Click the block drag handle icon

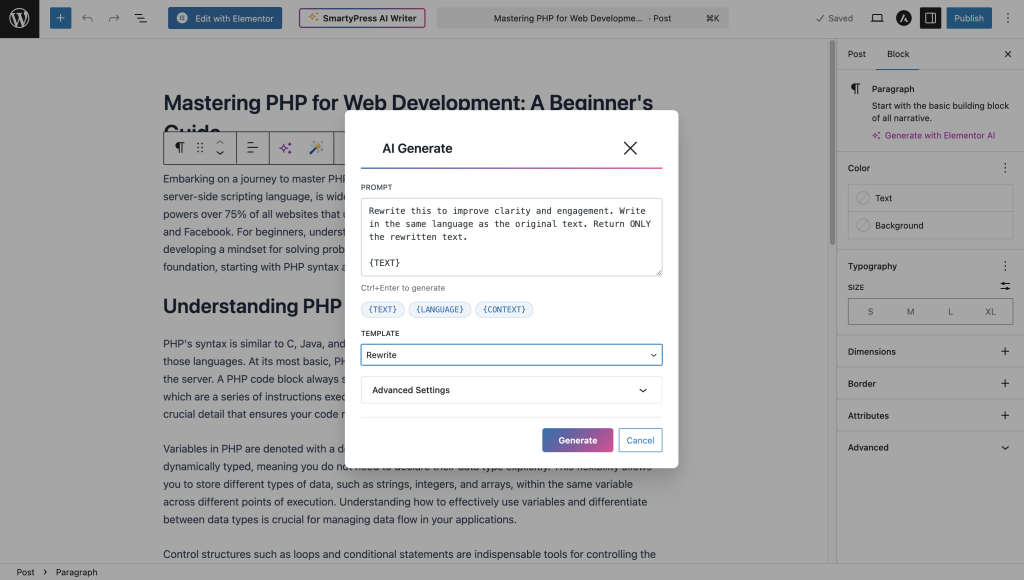[x=198, y=147]
